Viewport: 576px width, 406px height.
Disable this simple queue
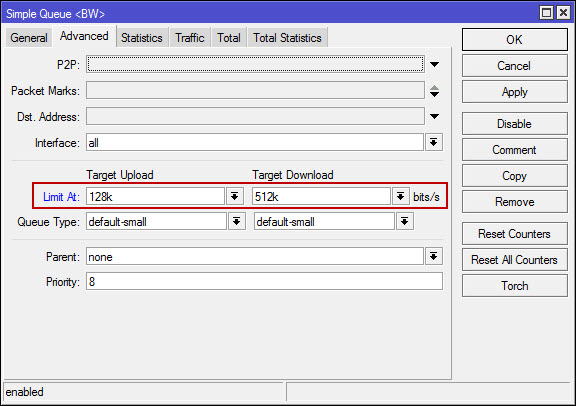(514, 124)
